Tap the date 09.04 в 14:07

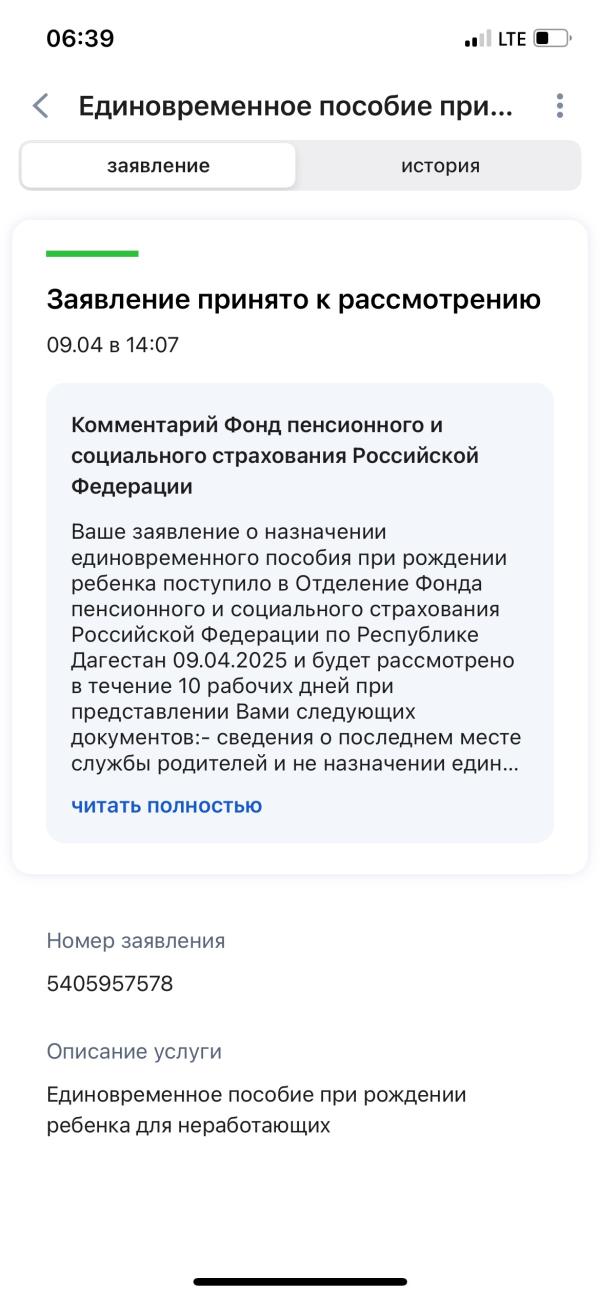(112, 345)
